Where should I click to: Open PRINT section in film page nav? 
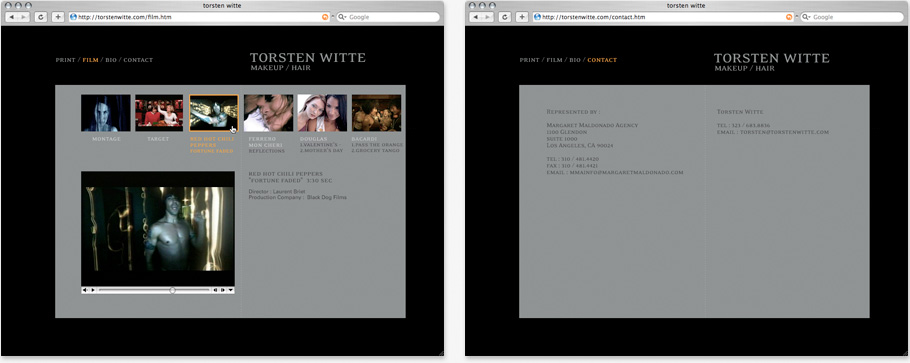(x=66, y=60)
